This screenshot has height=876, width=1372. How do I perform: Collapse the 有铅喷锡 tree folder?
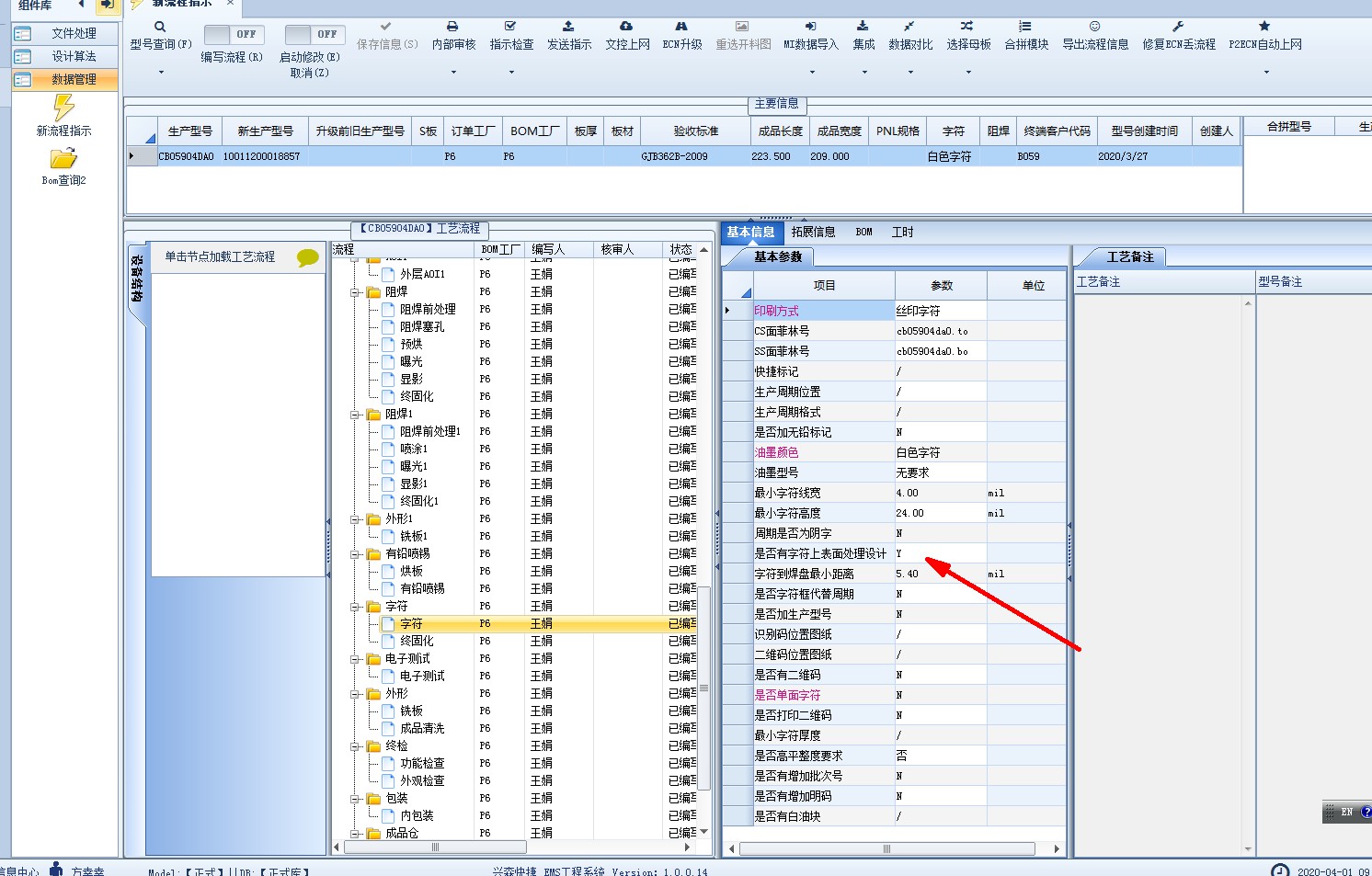(355, 554)
